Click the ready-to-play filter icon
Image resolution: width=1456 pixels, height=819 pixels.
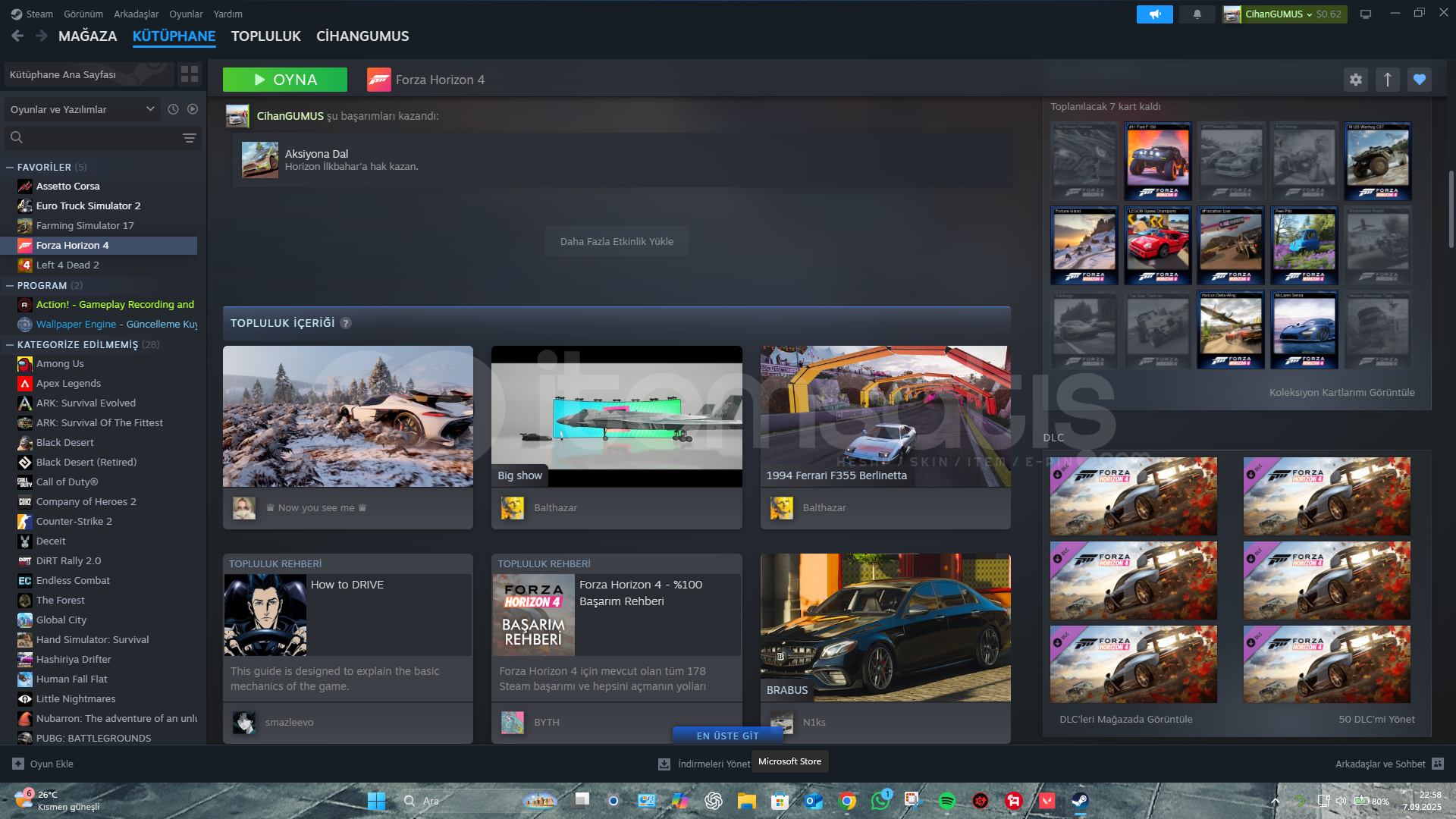(193, 109)
